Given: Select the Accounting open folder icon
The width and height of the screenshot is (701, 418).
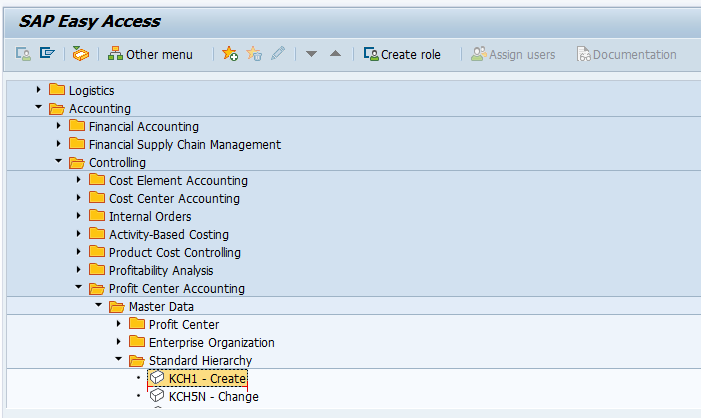Looking at the screenshot, I should [57, 108].
